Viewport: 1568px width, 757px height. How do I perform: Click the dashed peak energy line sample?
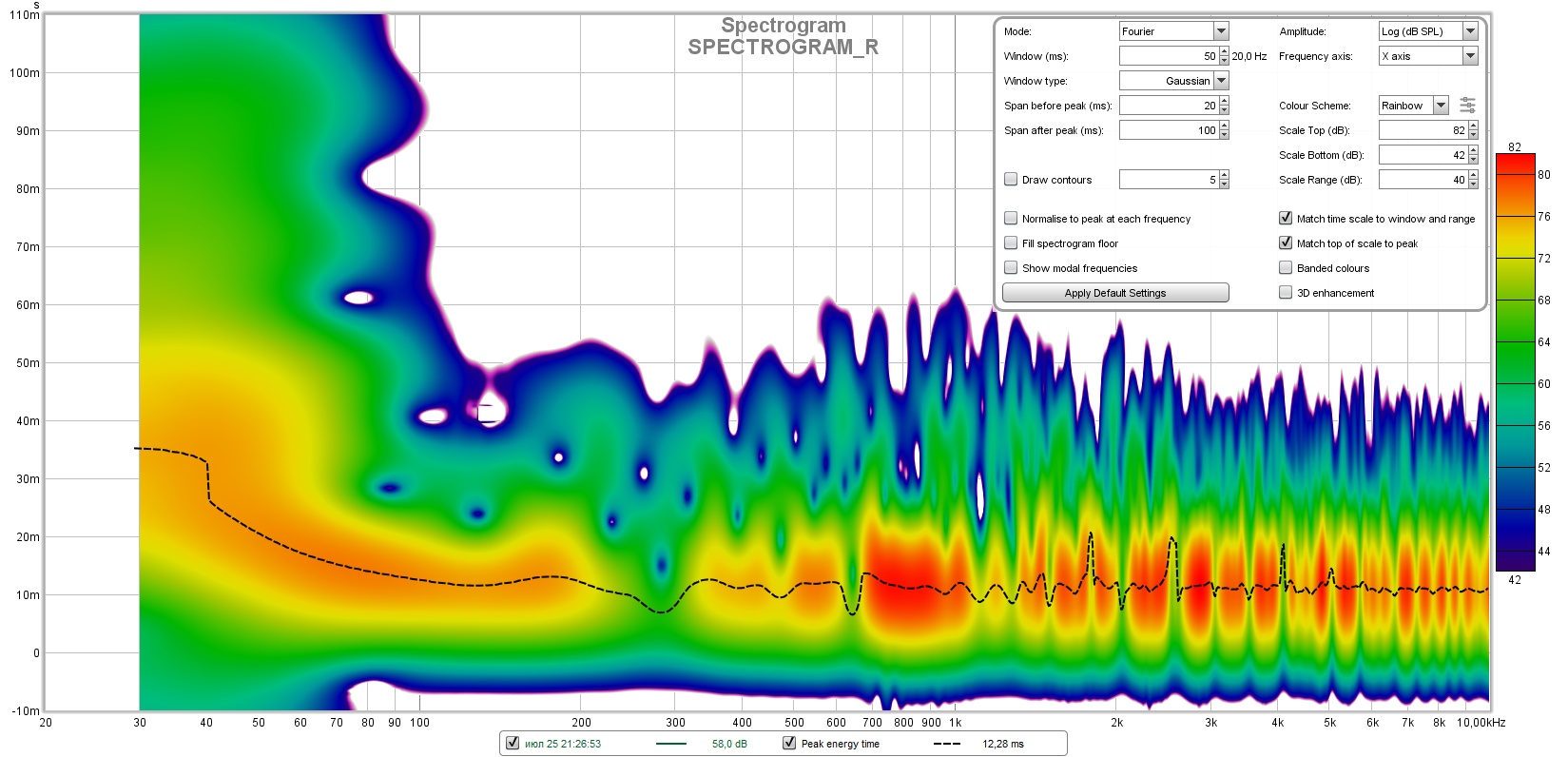[x=946, y=744]
